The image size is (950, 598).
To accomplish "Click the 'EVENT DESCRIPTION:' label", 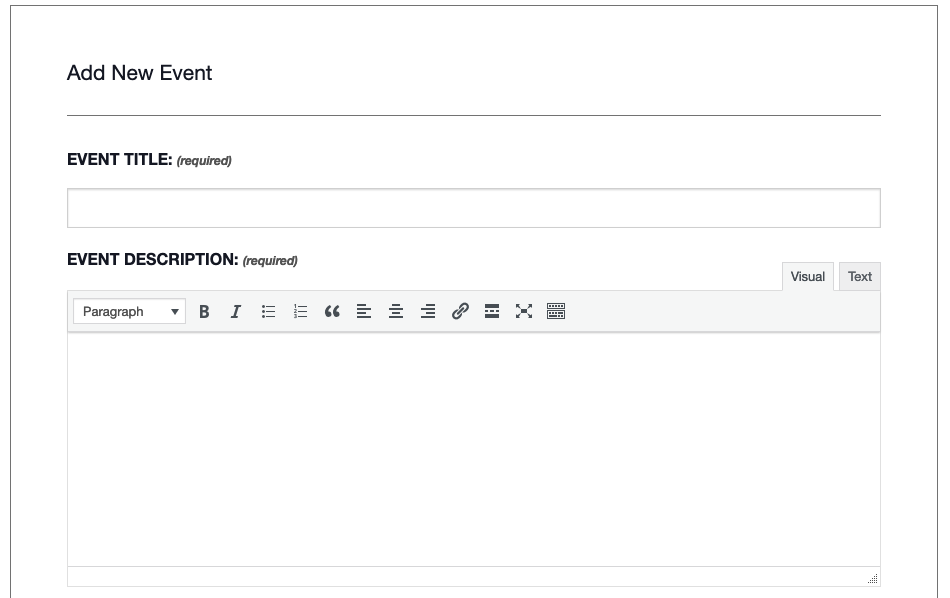I will [153, 259].
